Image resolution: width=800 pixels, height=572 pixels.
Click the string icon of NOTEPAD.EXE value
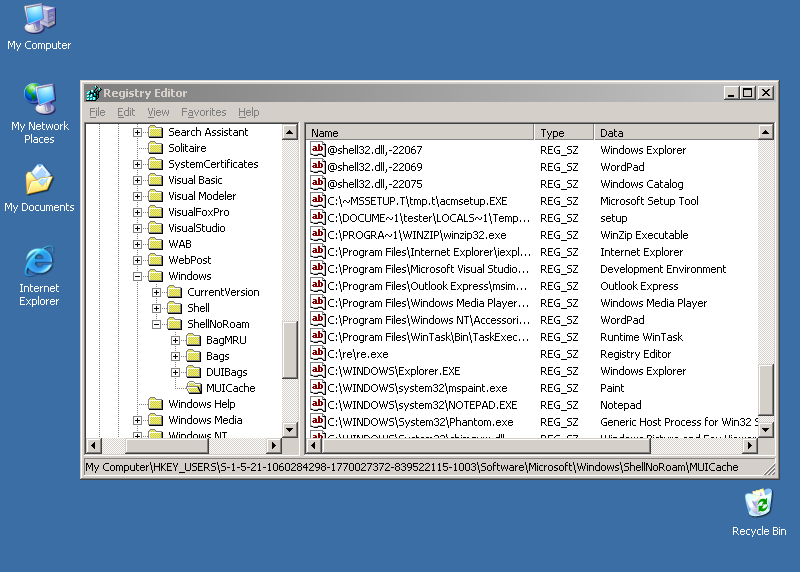coord(318,404)
